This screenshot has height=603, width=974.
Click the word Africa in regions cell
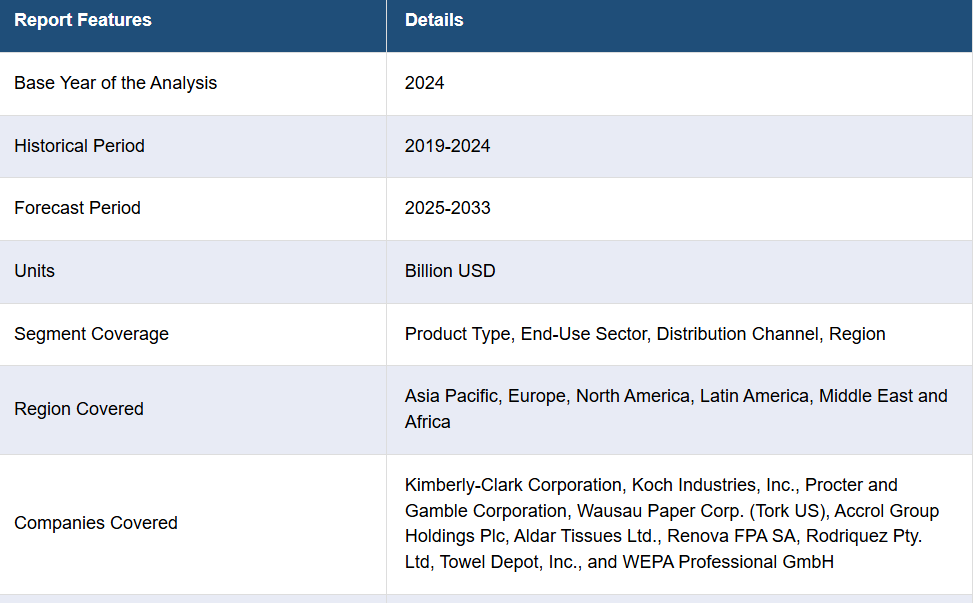click(x=427, y=422)
